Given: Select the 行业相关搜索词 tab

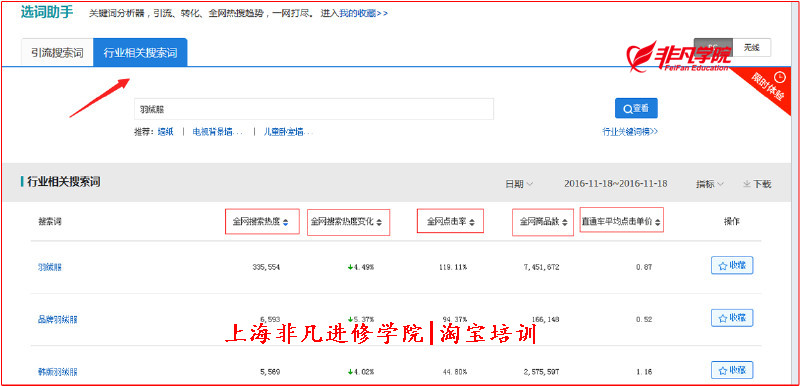Looking at the screenshot, I should pyautogui.click(x=140, y=53).
